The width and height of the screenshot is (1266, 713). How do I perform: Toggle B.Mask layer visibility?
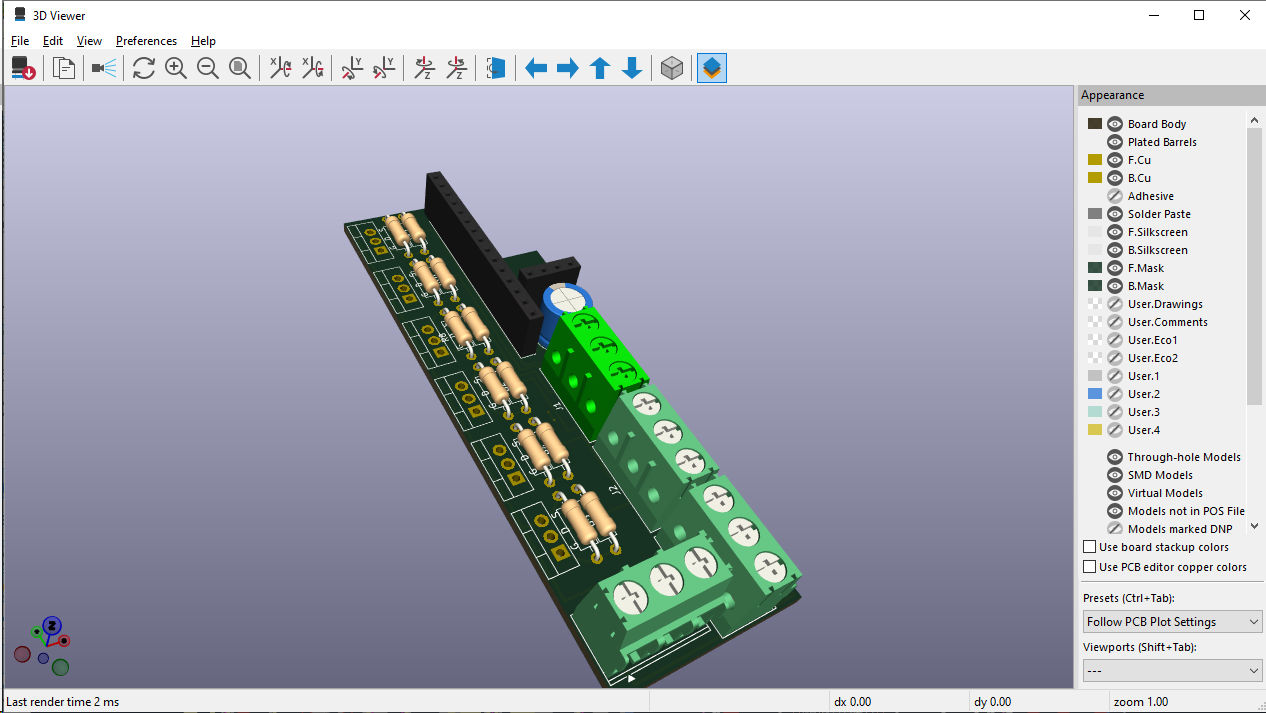pyautogui.click(x=1115, y=286)
